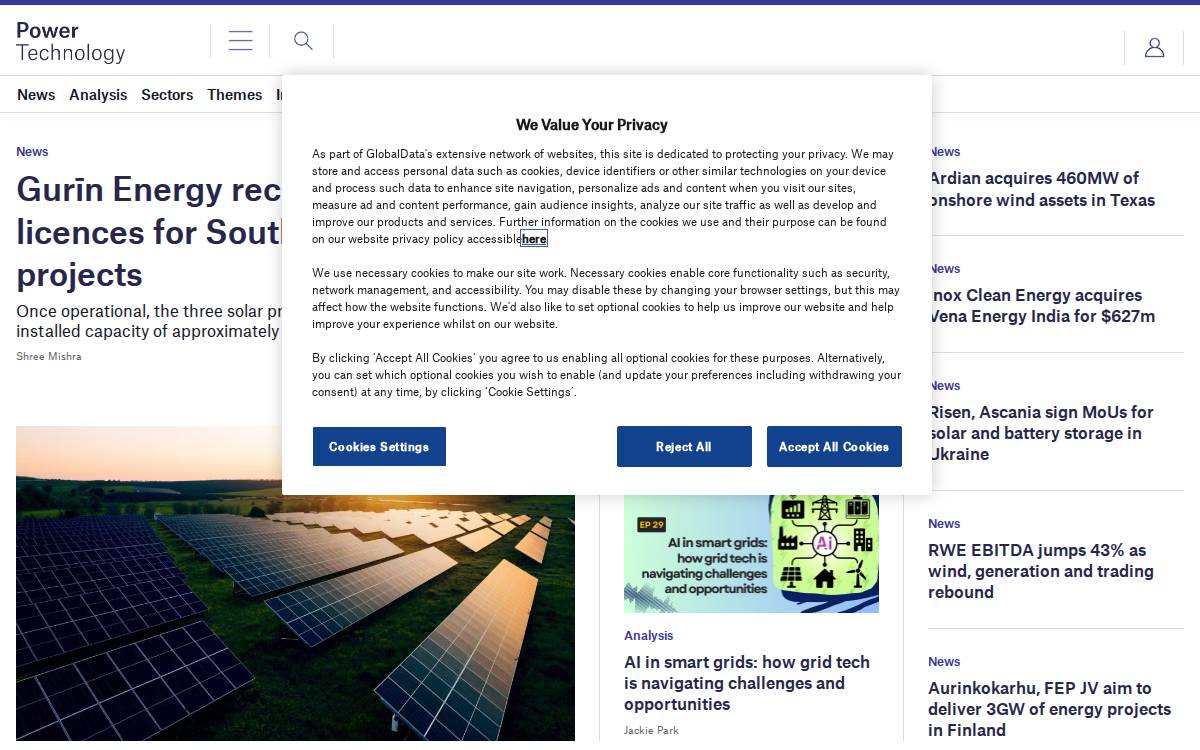Image resolution: width=1200 pixels, height=750 pixels.
Task: Read 'AI in smart grids' article headline
Action: 747,683
